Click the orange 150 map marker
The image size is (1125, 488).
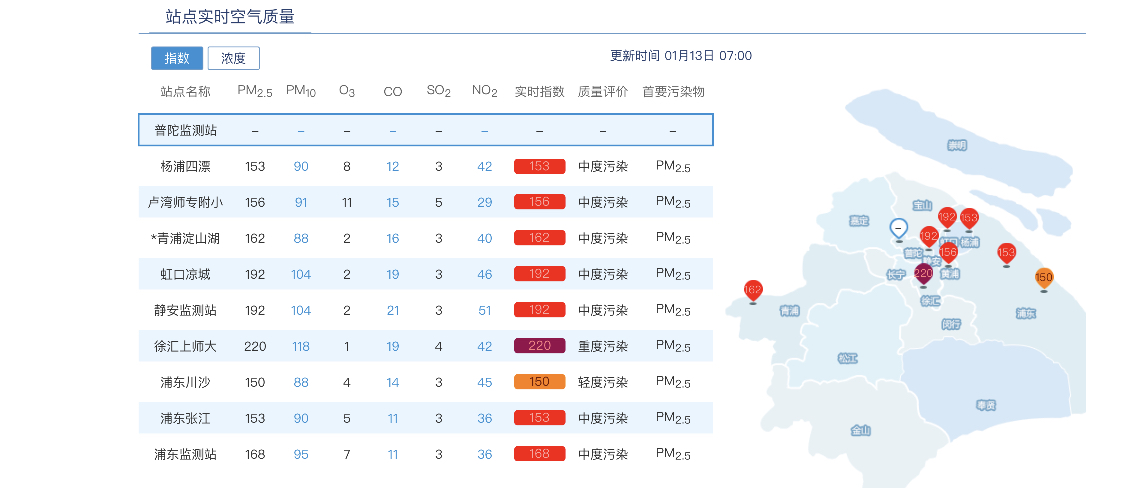point(1043,278)
